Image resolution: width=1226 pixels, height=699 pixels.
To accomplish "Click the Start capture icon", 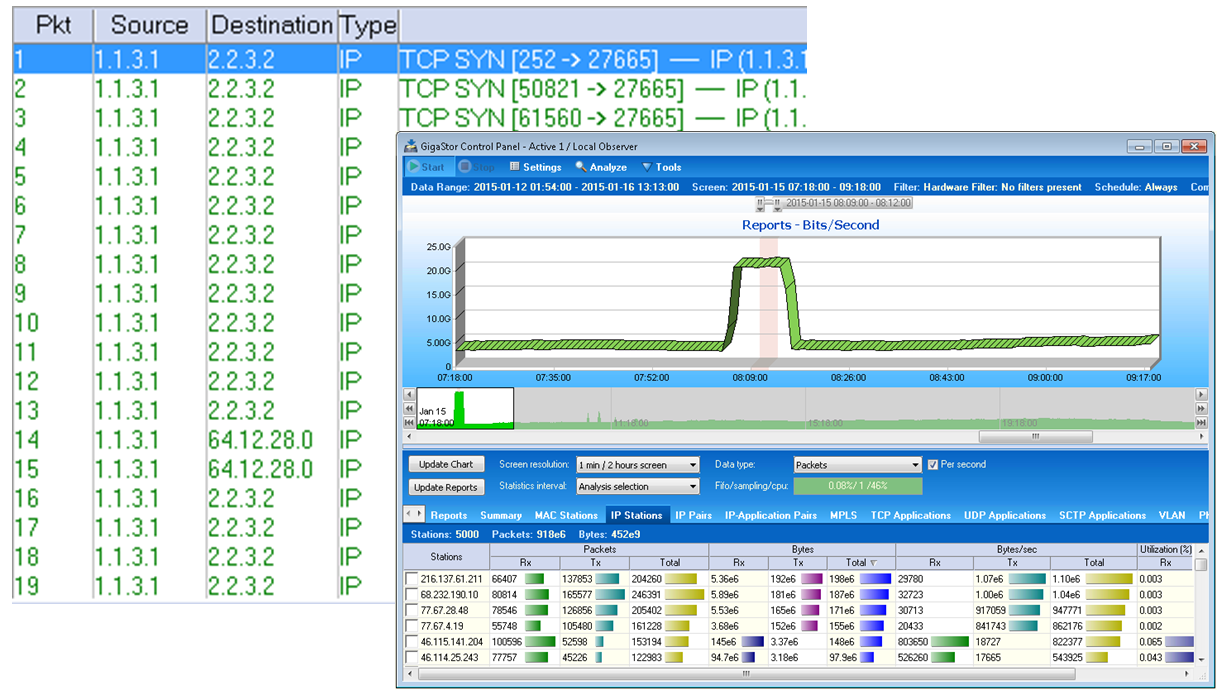I will (415, 167).
